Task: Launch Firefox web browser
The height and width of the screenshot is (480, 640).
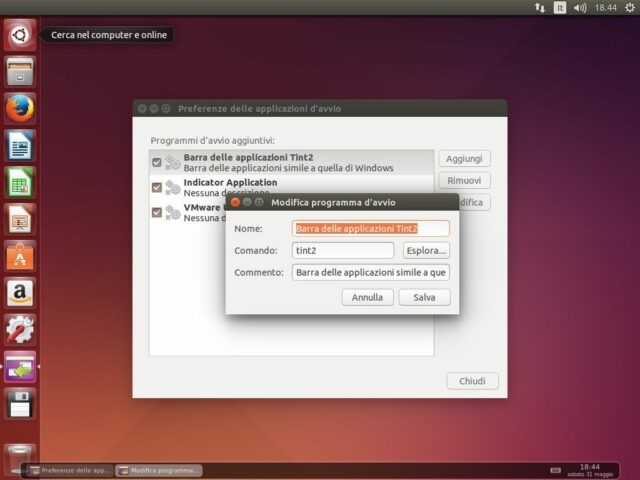Action: 19,108
